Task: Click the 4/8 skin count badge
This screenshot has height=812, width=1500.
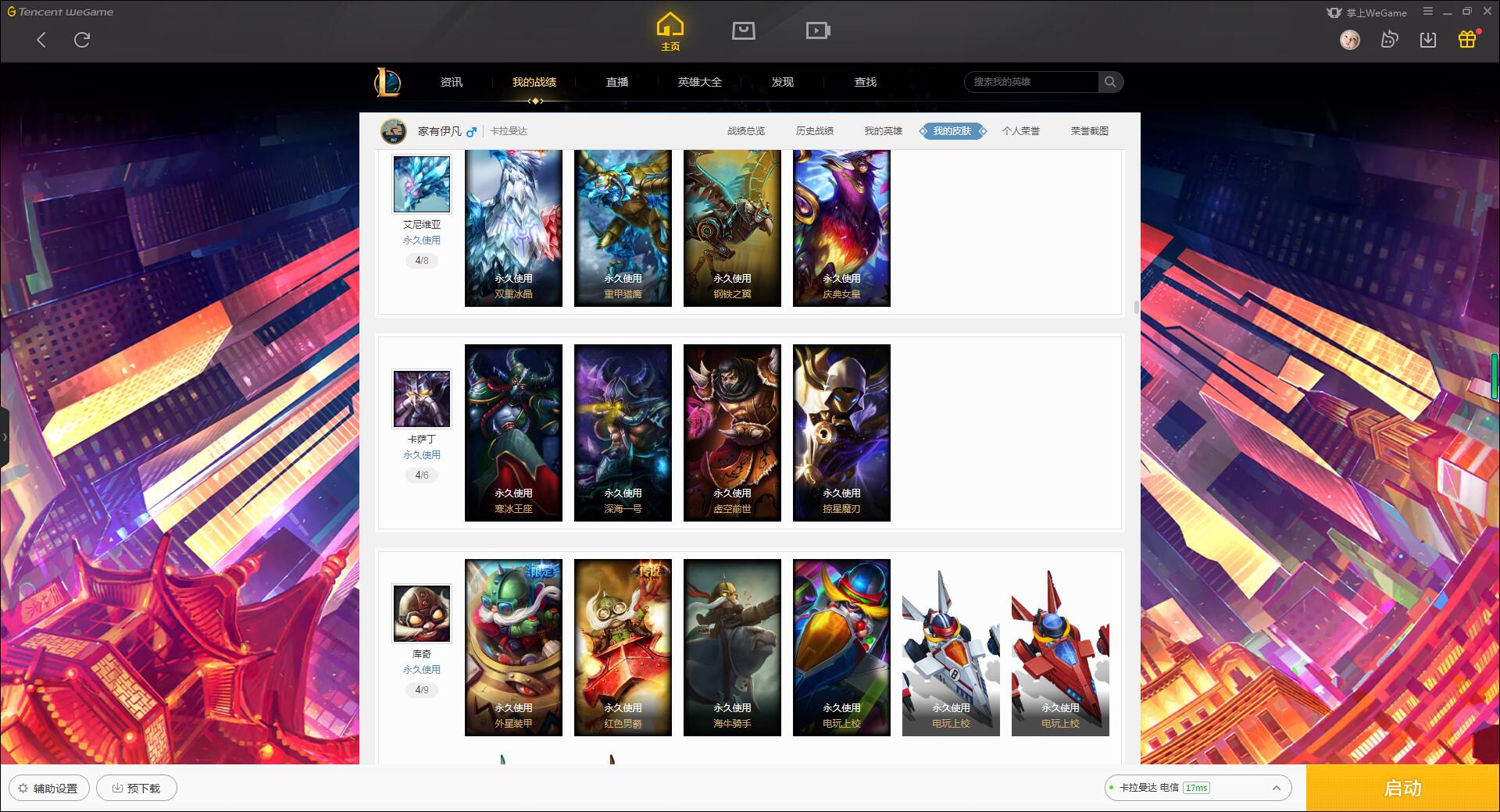Action: 422,261
